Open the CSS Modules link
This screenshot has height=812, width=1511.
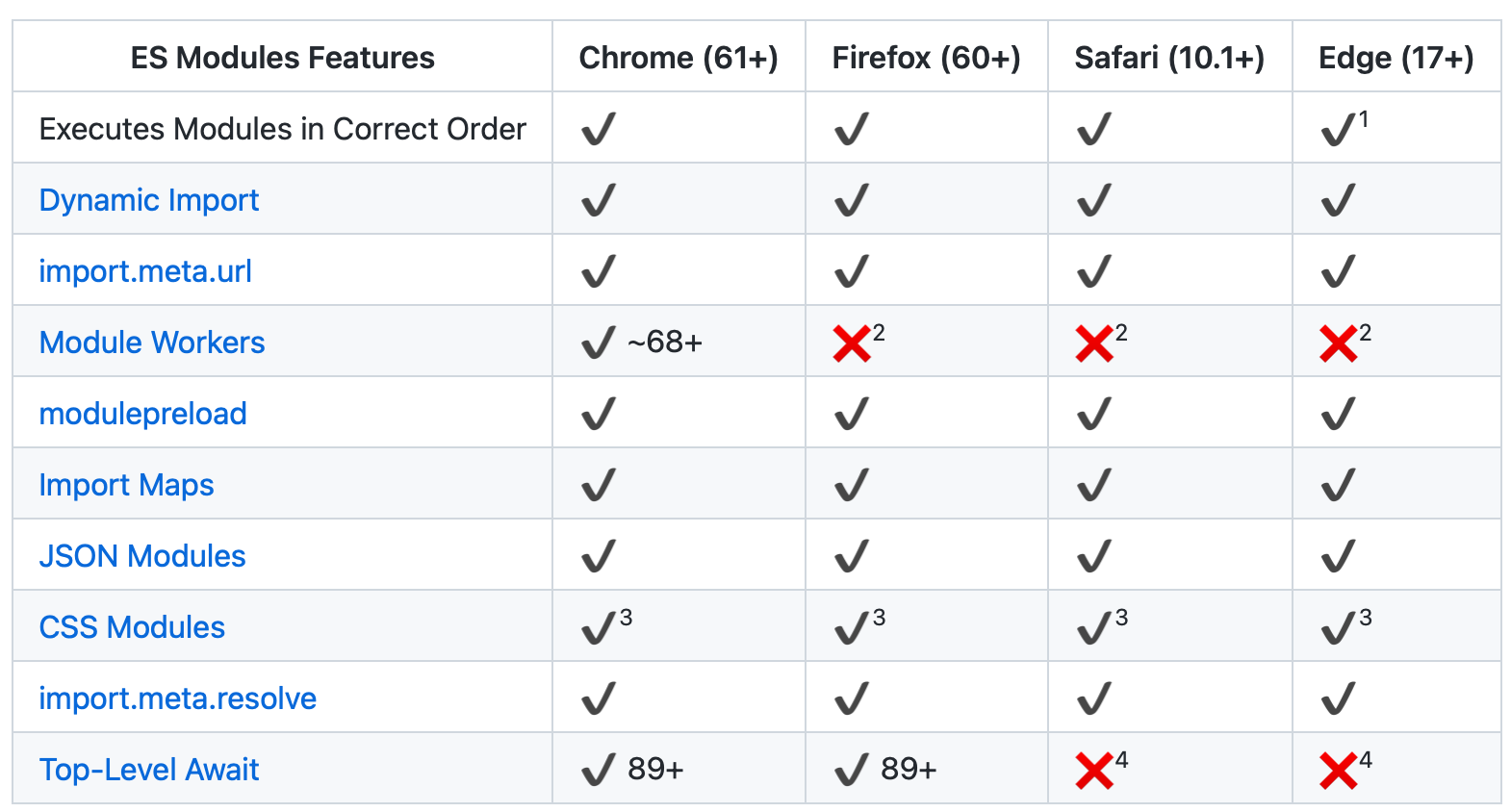point(132,627)
